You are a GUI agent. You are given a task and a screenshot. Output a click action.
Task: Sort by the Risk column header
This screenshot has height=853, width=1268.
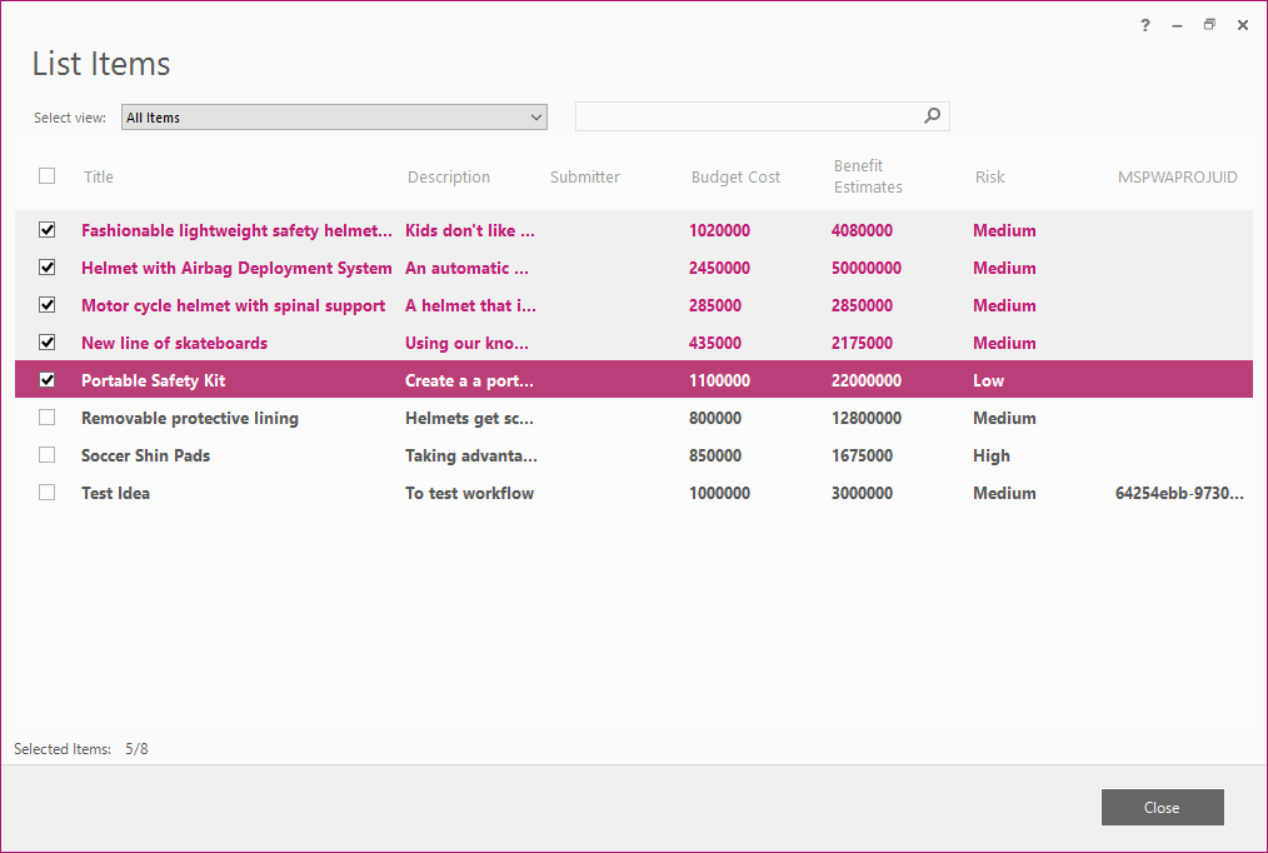pos(990,176)
